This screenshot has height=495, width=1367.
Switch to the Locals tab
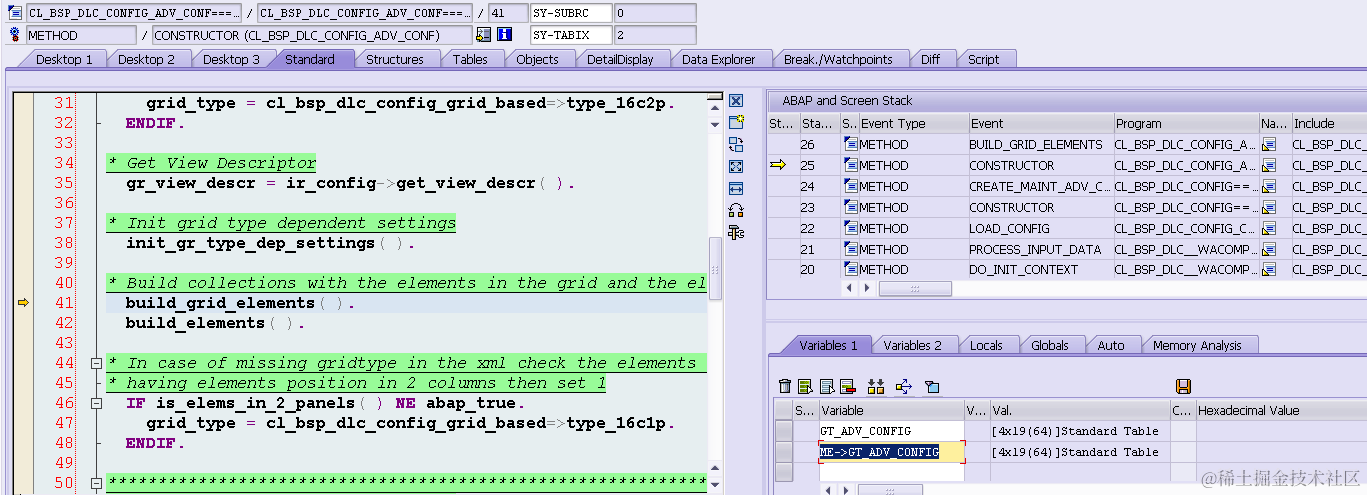click(x=986, y=345)
